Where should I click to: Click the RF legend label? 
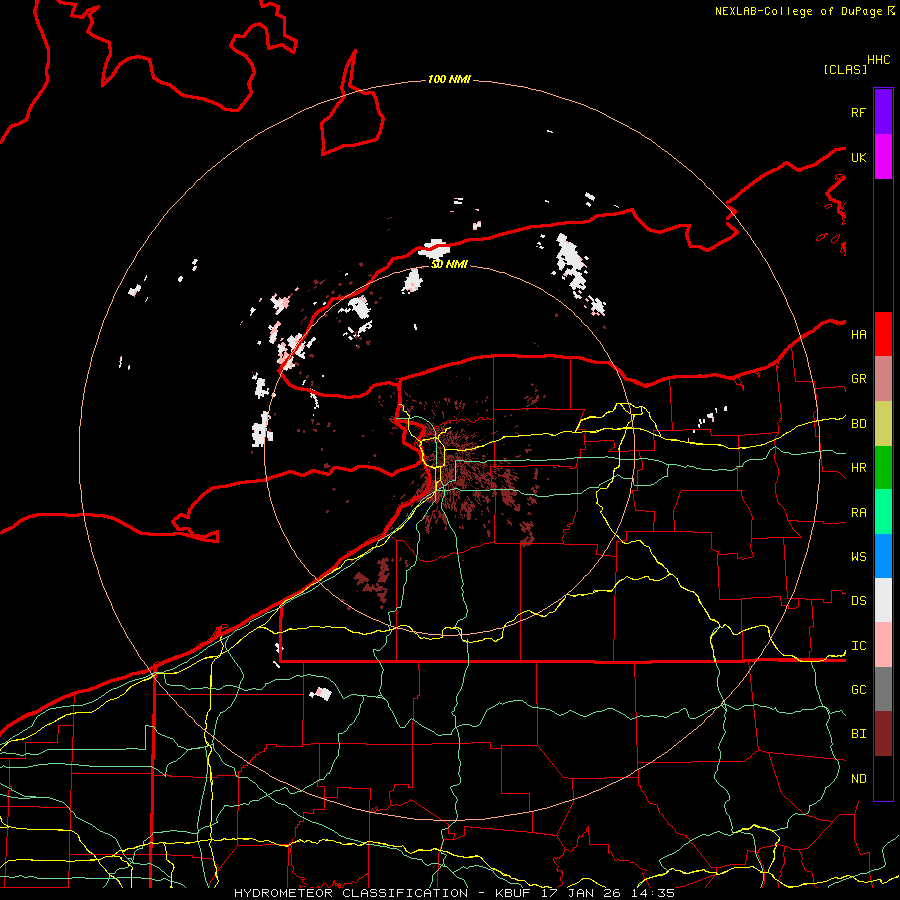click(x=858, y=112)
